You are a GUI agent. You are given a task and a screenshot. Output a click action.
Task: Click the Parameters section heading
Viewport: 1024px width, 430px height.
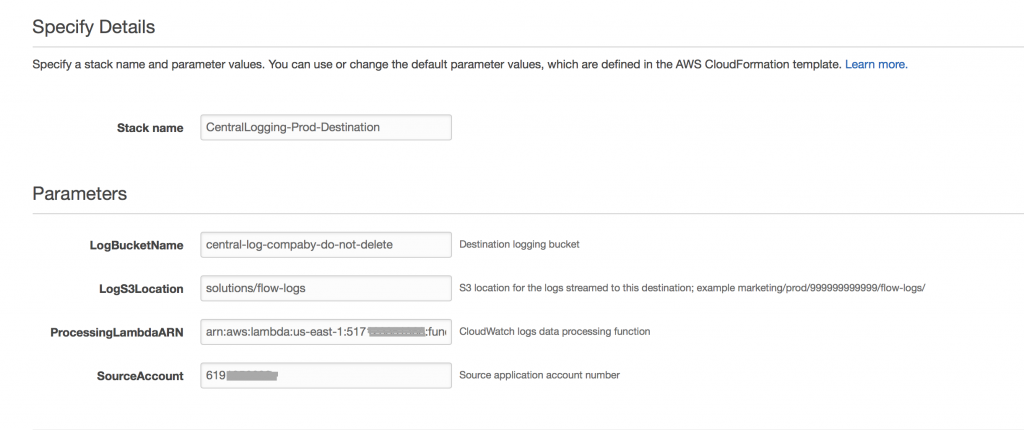coord(79,193)
